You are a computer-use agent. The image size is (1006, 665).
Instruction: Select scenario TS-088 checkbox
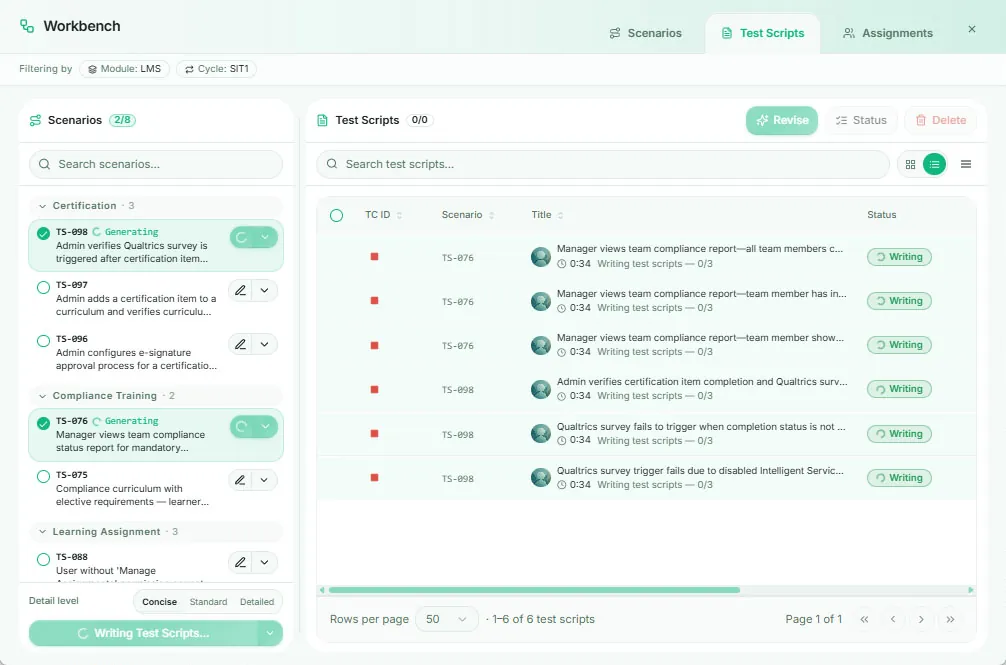pos(43,559)
